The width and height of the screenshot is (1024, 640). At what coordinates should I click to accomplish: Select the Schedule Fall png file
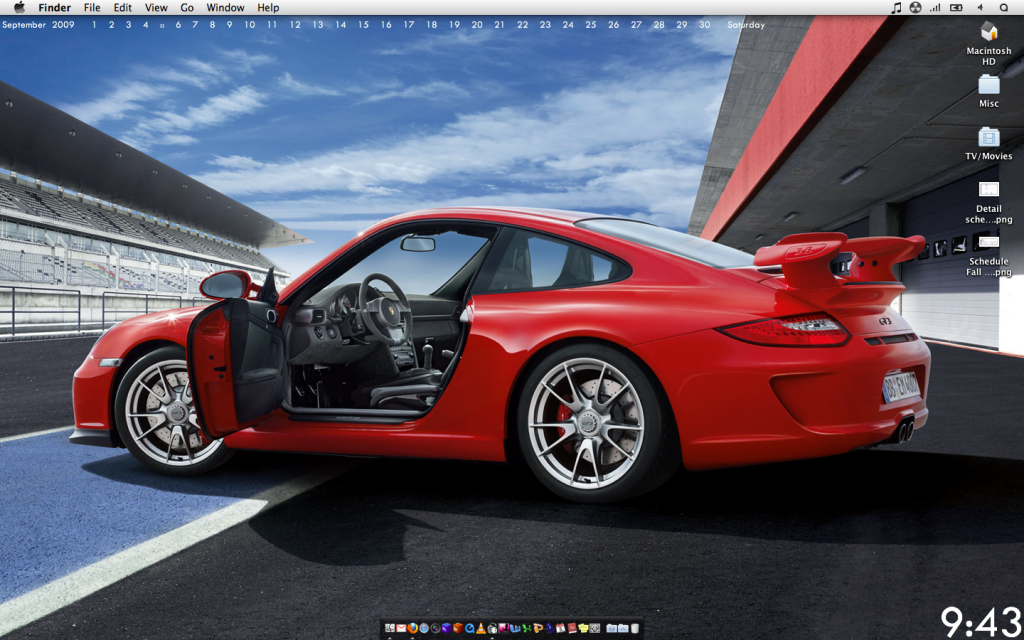click(x=989, y=242)
